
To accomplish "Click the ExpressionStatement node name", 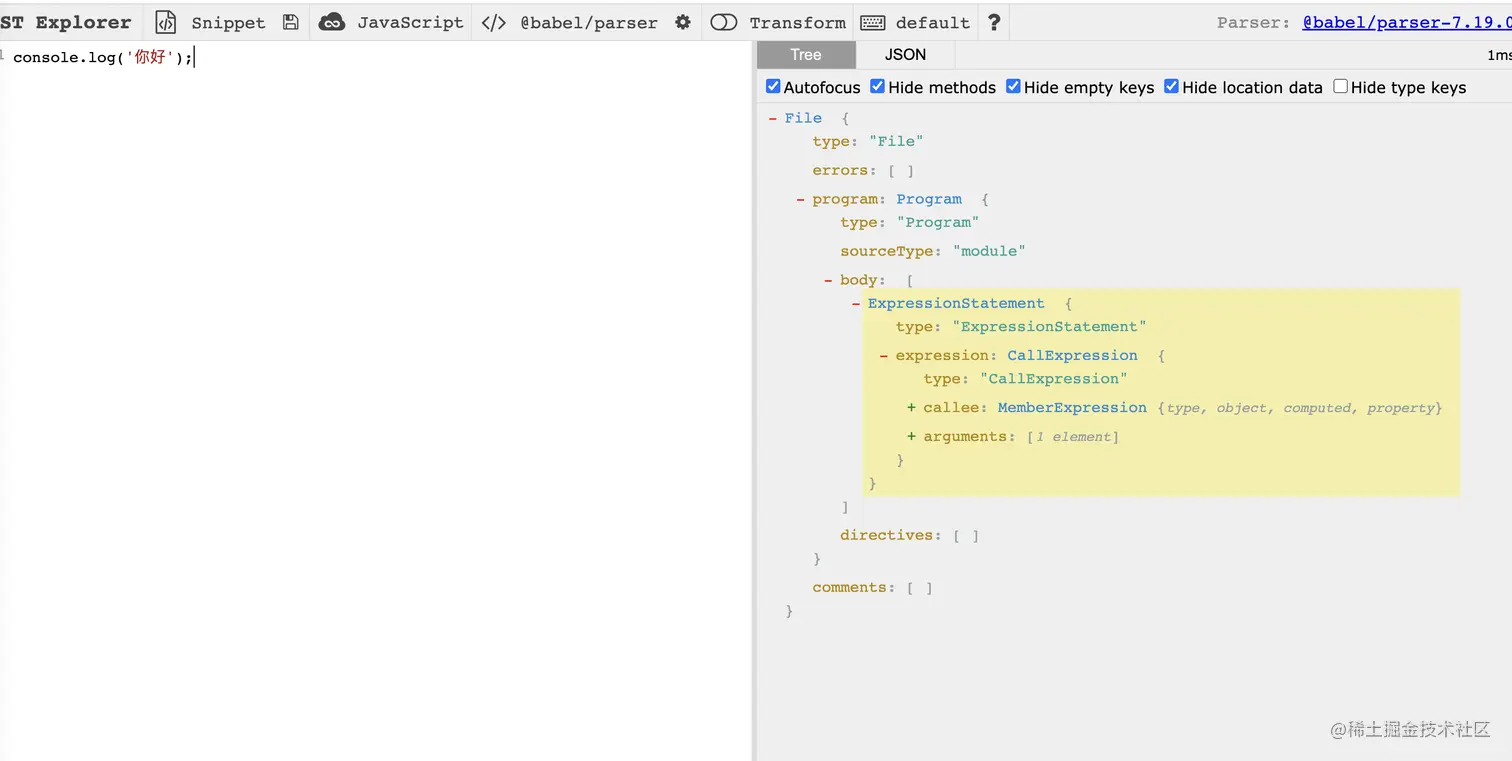I will (956, 303).
